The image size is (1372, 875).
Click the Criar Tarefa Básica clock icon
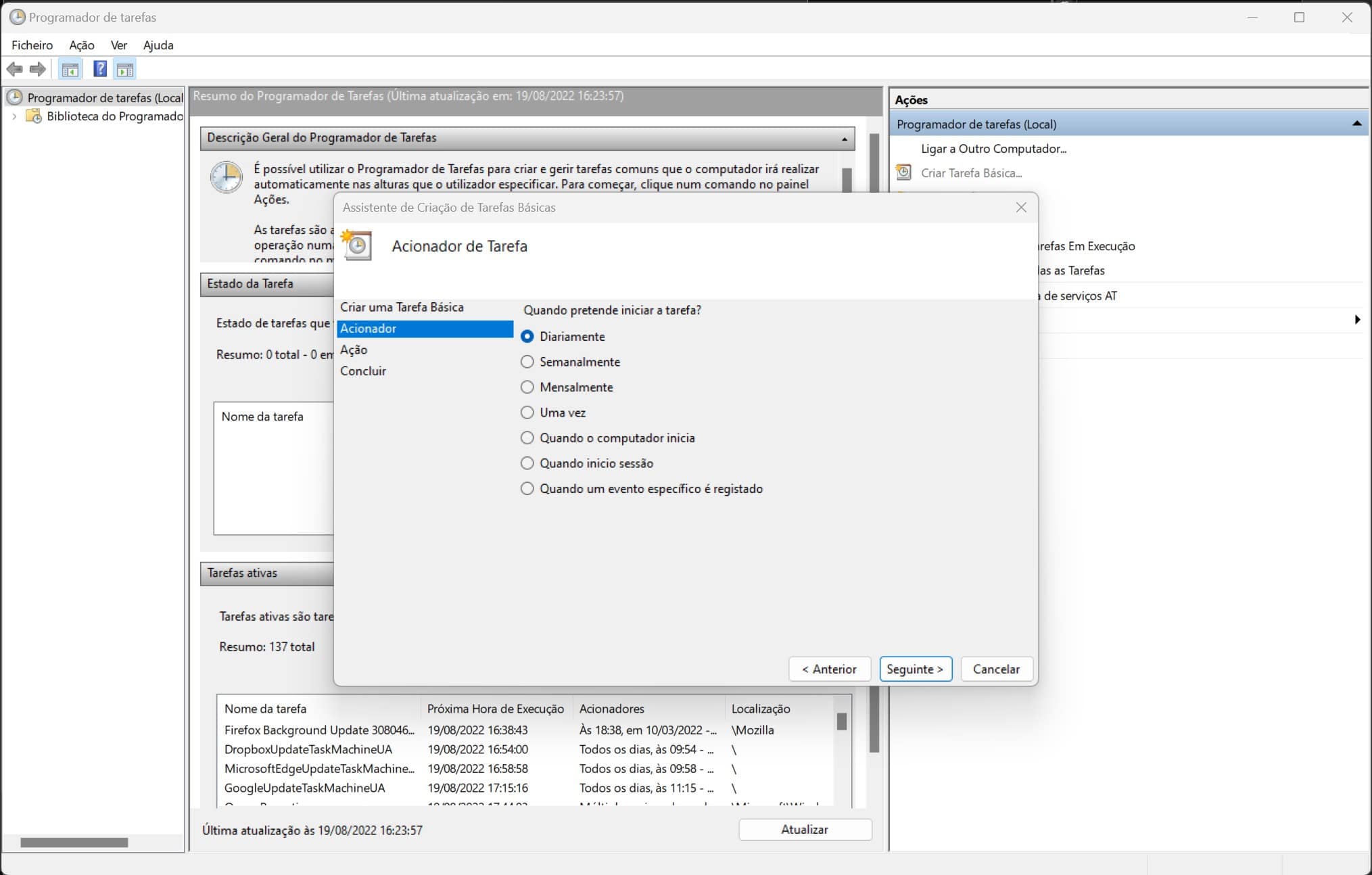point(903,172)
